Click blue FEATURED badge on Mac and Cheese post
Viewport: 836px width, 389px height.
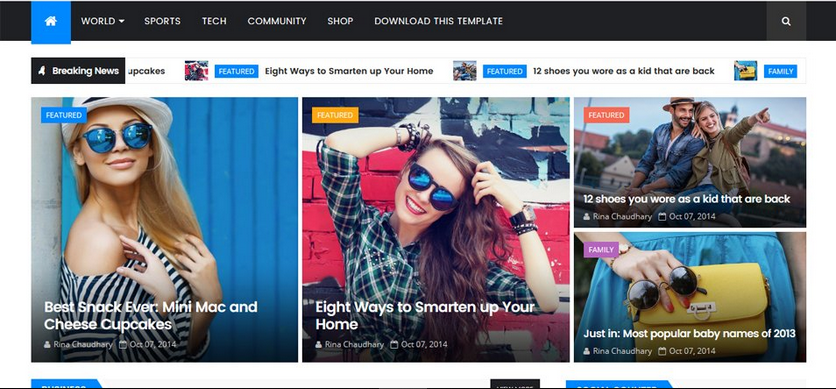click(x=64, y=115)
